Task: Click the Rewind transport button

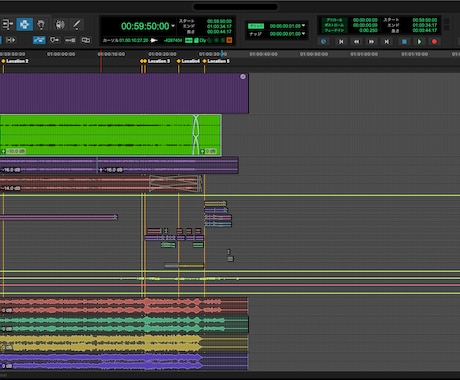Action: 356,42
